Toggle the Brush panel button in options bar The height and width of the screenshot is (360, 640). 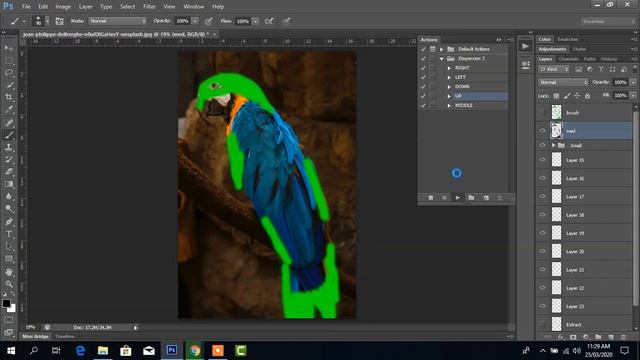(x=60, y=21)
